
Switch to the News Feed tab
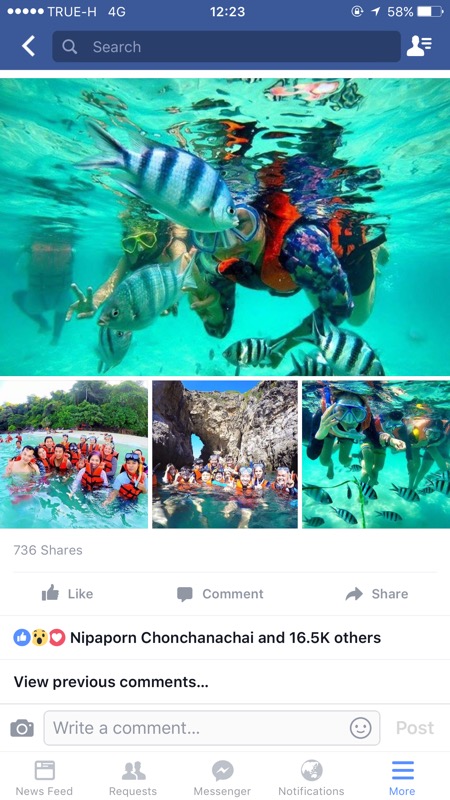44,778
